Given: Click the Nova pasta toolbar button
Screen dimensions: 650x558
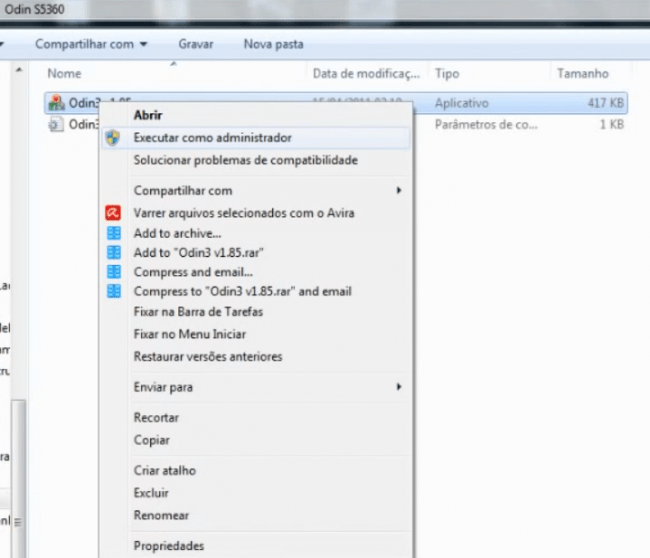Looking at the screenshot, I should coord(273,44).
